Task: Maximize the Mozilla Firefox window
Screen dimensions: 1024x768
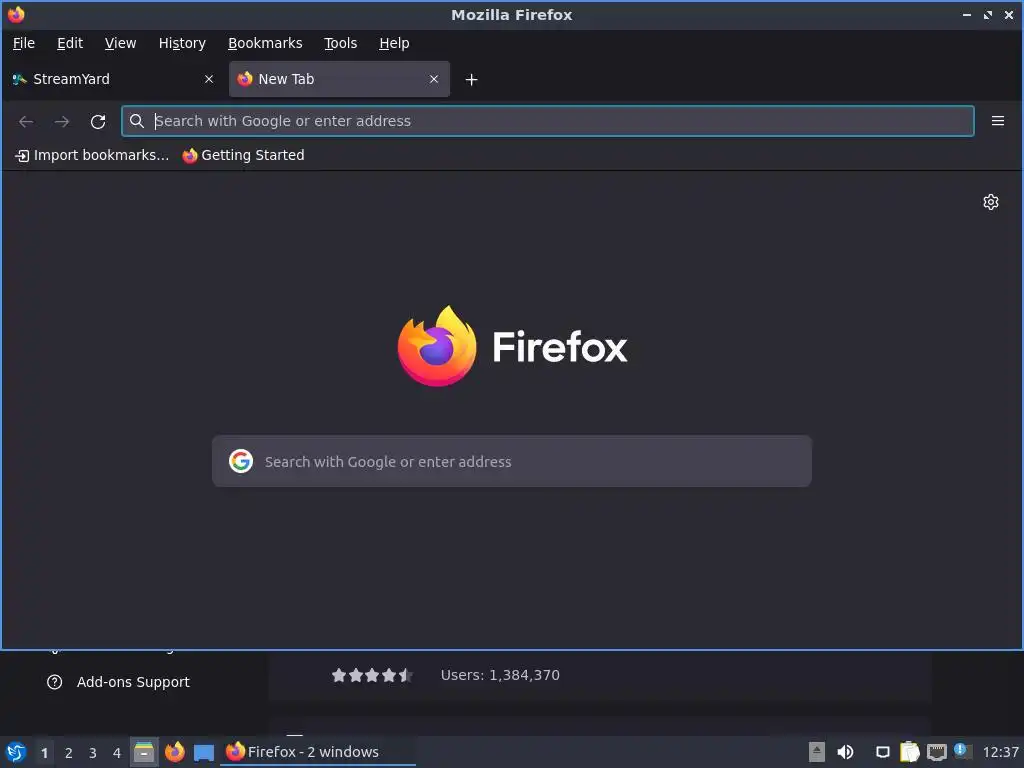Action: tap(987, 14)
